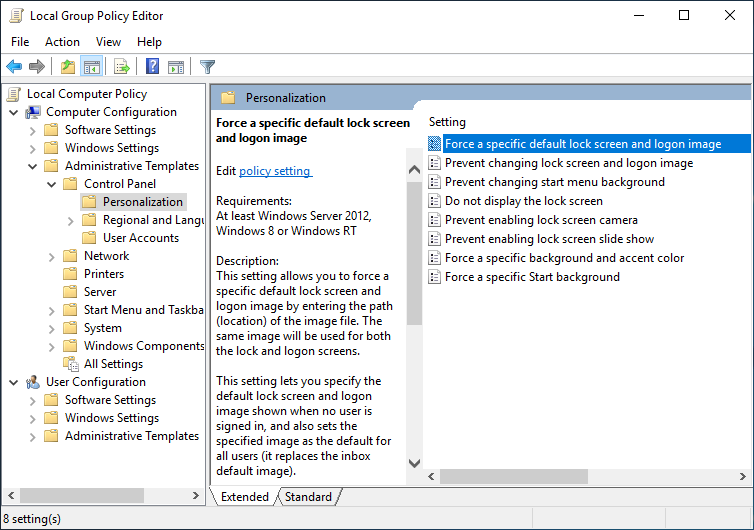Image resolution: width=754 pixels, height=530 pixels.
Task: Click the Up one level folder icon
Action: click(67, 67)
